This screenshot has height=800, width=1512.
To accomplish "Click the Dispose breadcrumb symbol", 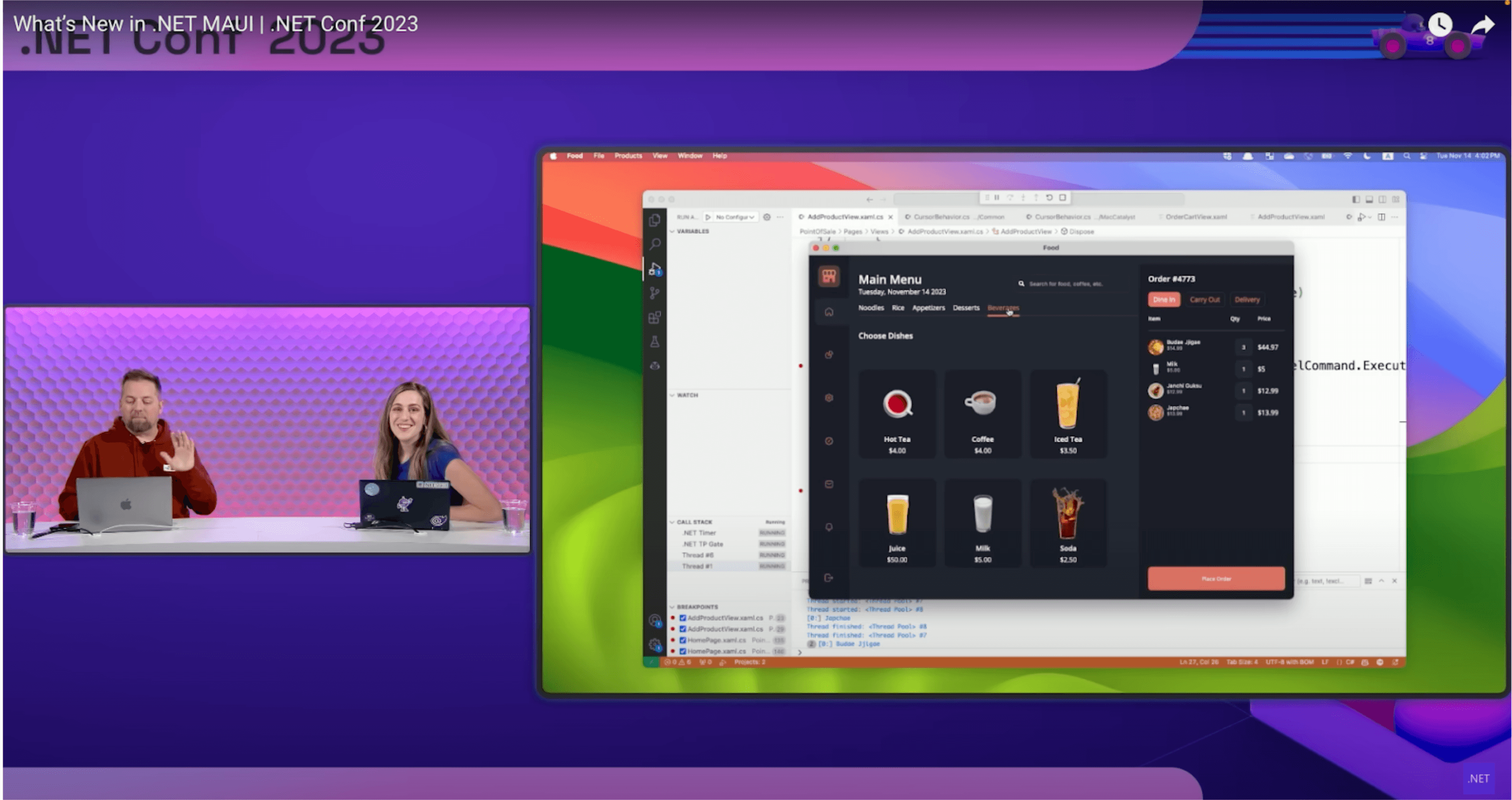I will pyautogui.click(x=1081, y=231).
